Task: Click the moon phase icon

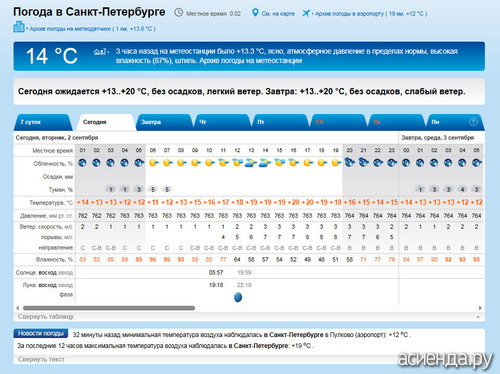Action: 238,297
